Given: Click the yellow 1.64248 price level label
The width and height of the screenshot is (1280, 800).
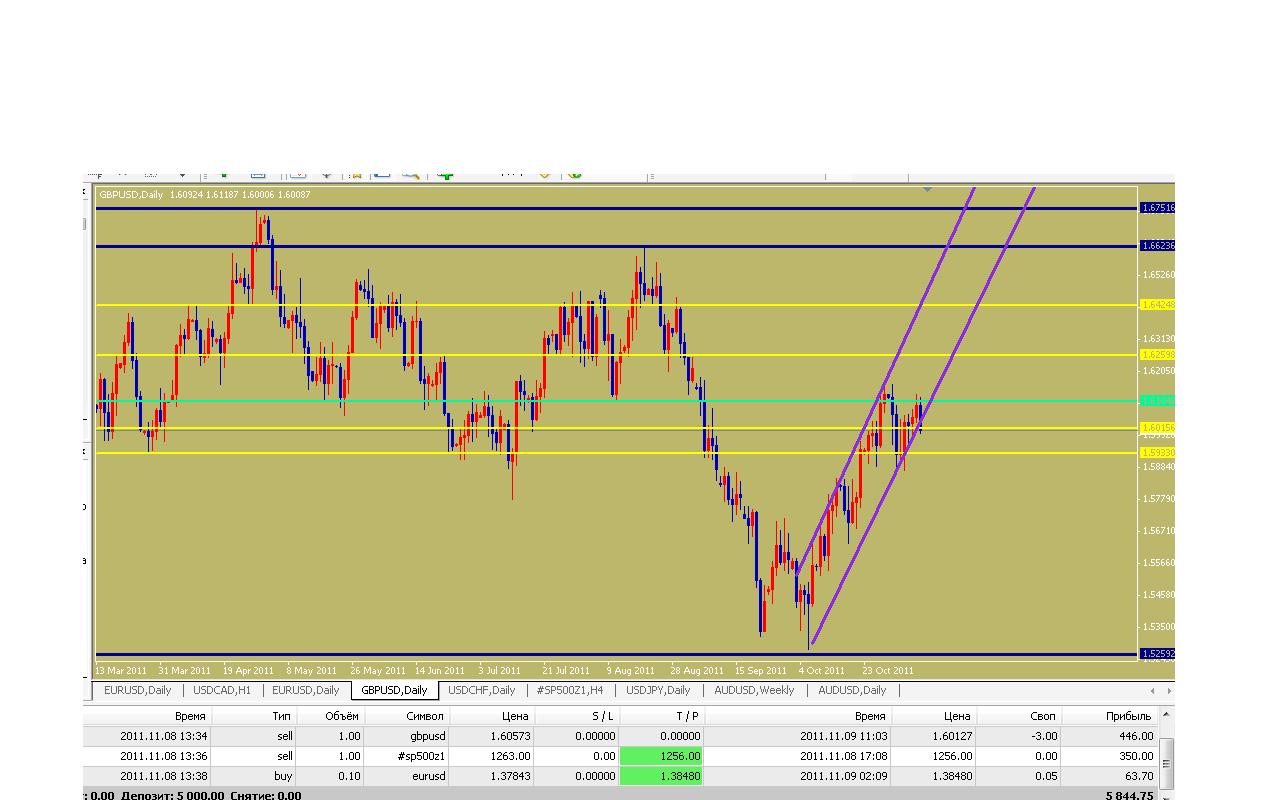Looking at the screenshot, I should (1157, 305).
